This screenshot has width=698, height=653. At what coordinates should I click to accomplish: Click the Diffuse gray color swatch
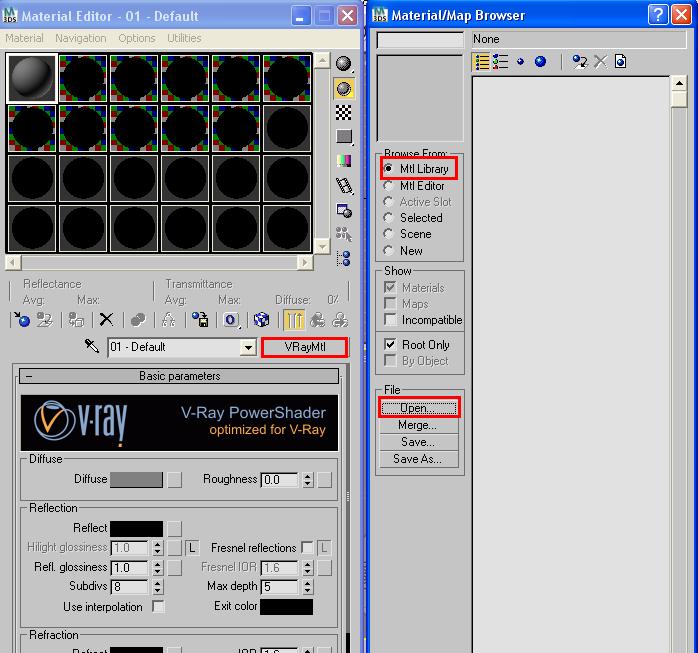[x=136, y=480]
